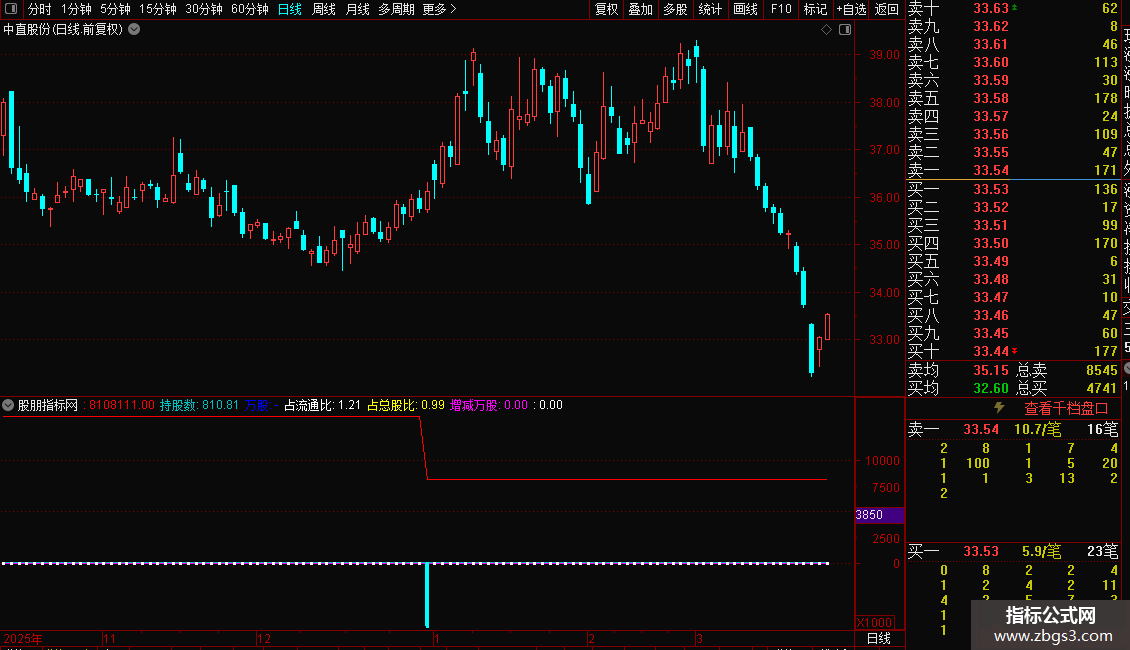Click the X1000 scale label
Viewport: 1130px width, 650px height.
coord(875,623)
